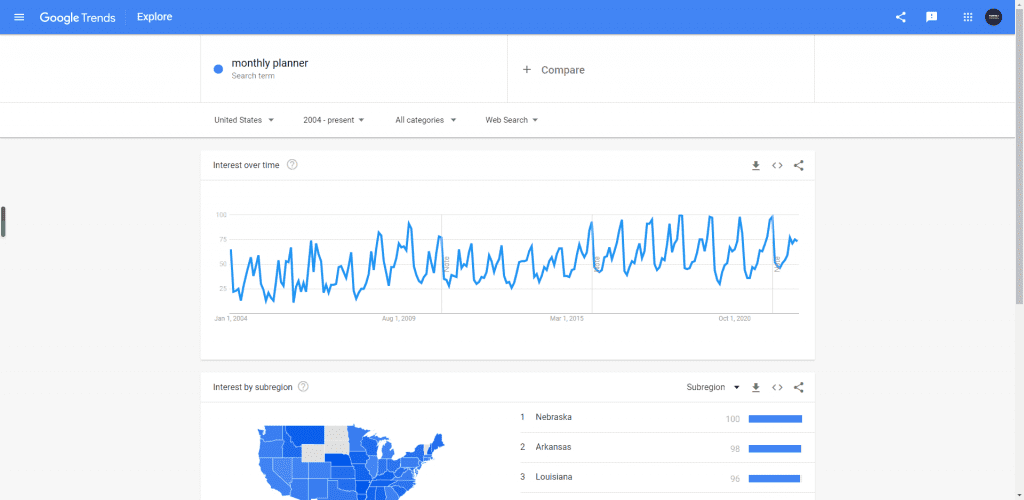
Task: Open the send feedback icon
Action: (931, 17)
